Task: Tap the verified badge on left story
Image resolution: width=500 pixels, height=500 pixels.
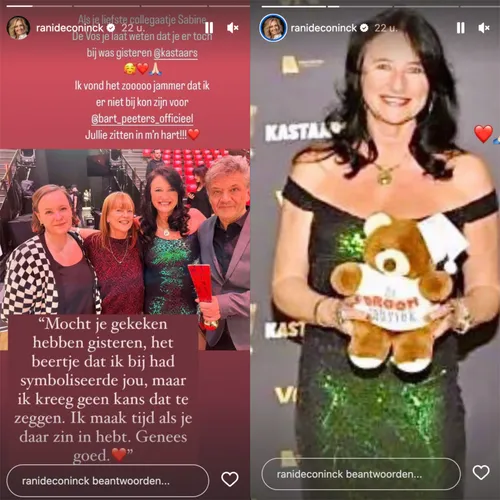Action: tap(111, 28)
